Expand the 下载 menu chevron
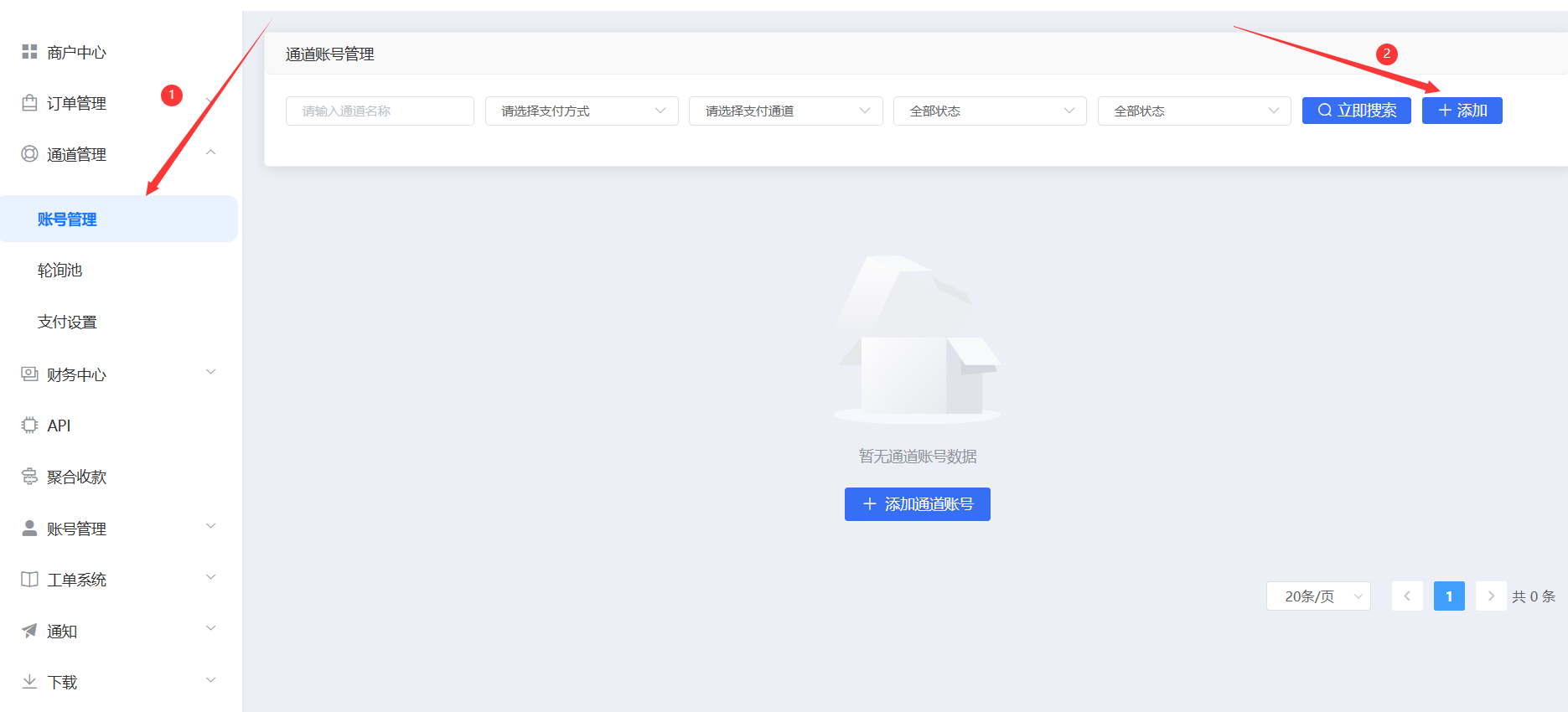The width and height of the screenshot is (1568, 712). [211, 679]
